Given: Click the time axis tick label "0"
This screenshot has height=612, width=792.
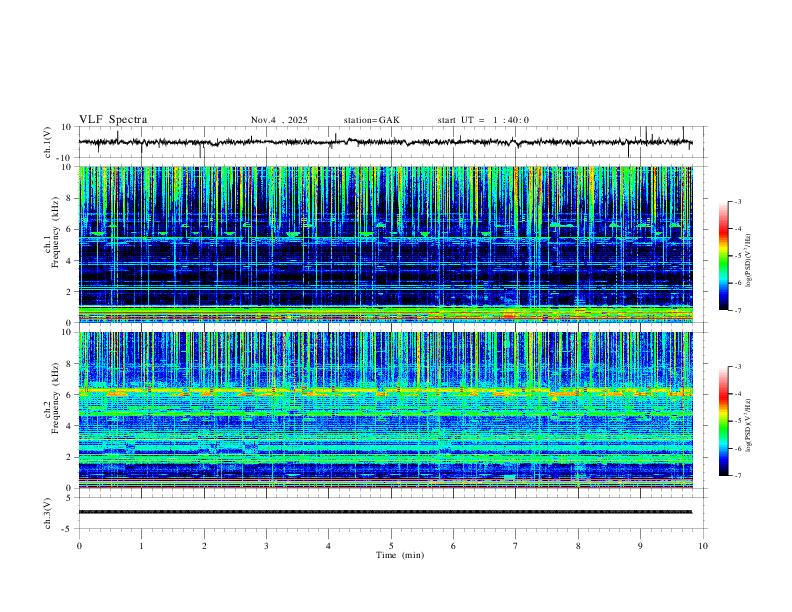Looking at the screenshot, I should [x=79, y=546].
